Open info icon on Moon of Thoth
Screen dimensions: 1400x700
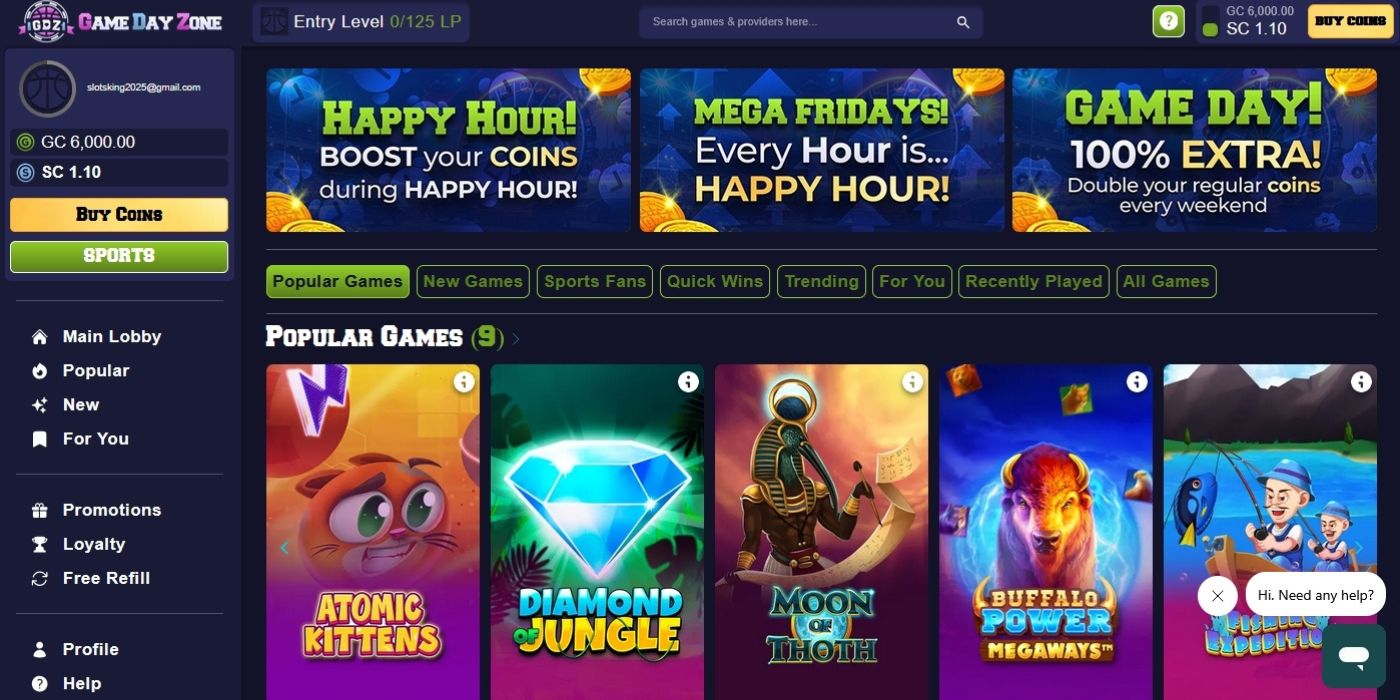912,381
